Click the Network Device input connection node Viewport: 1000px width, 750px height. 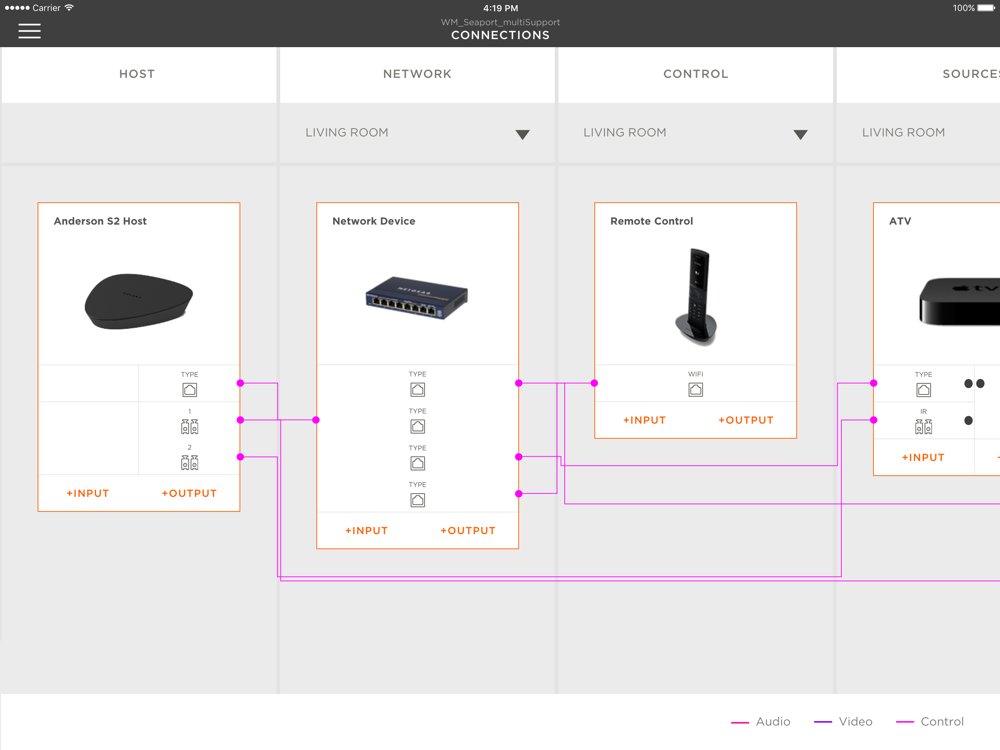click(x=316, y=420)
